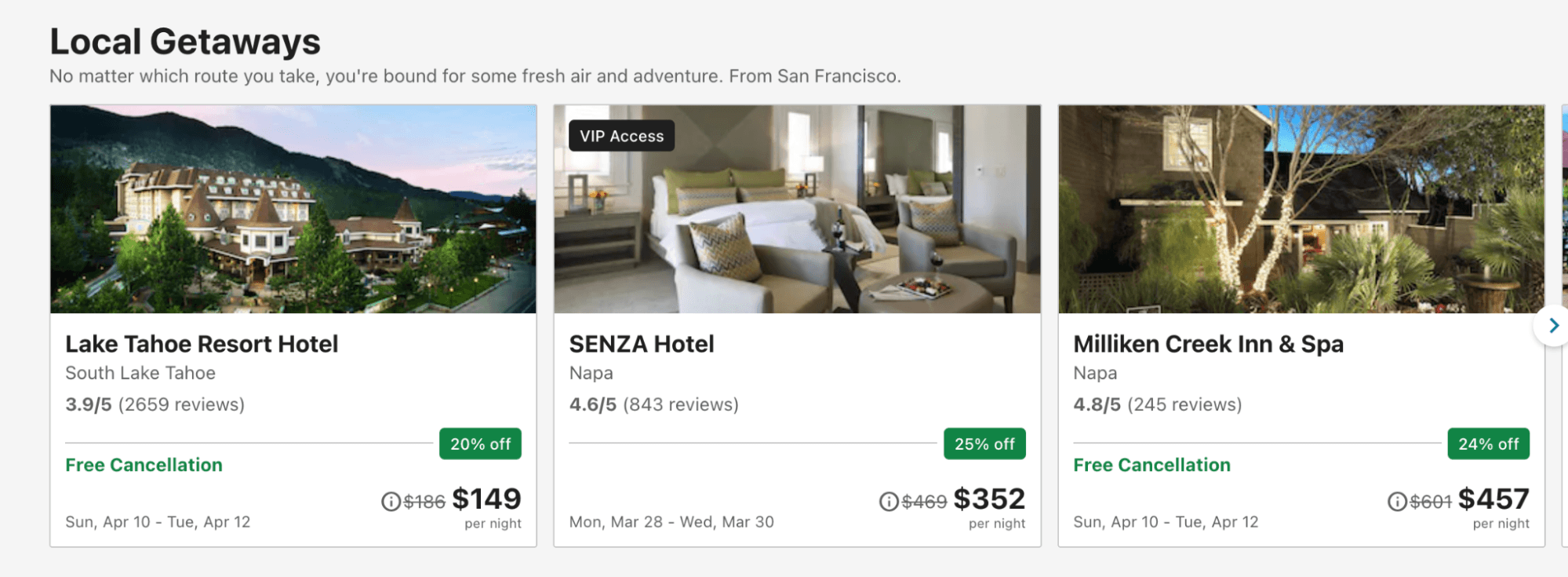Click the VIP Access badge
The image size is (1568, 577).
point(621,136)
